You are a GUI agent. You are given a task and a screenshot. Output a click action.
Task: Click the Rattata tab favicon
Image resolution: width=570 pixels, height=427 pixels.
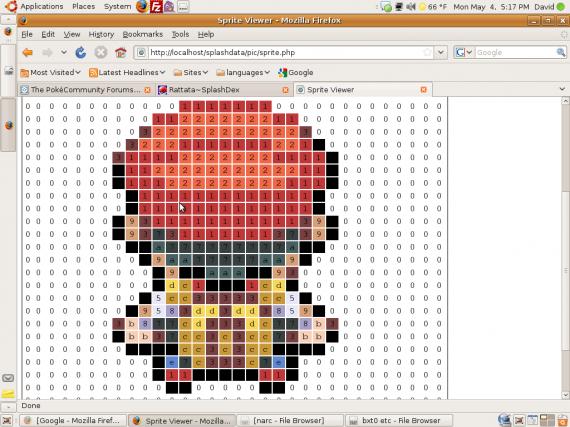(x=162, y=90)
